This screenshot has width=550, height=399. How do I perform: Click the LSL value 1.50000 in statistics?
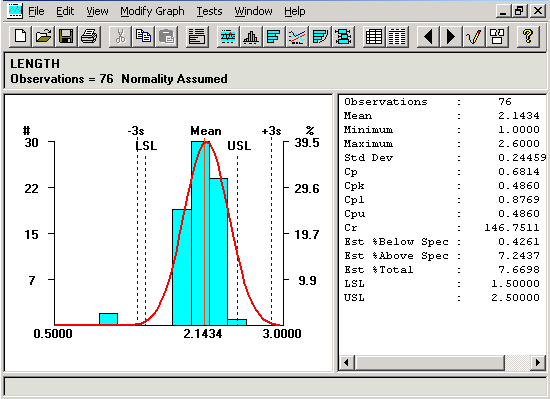pos(515,284)
